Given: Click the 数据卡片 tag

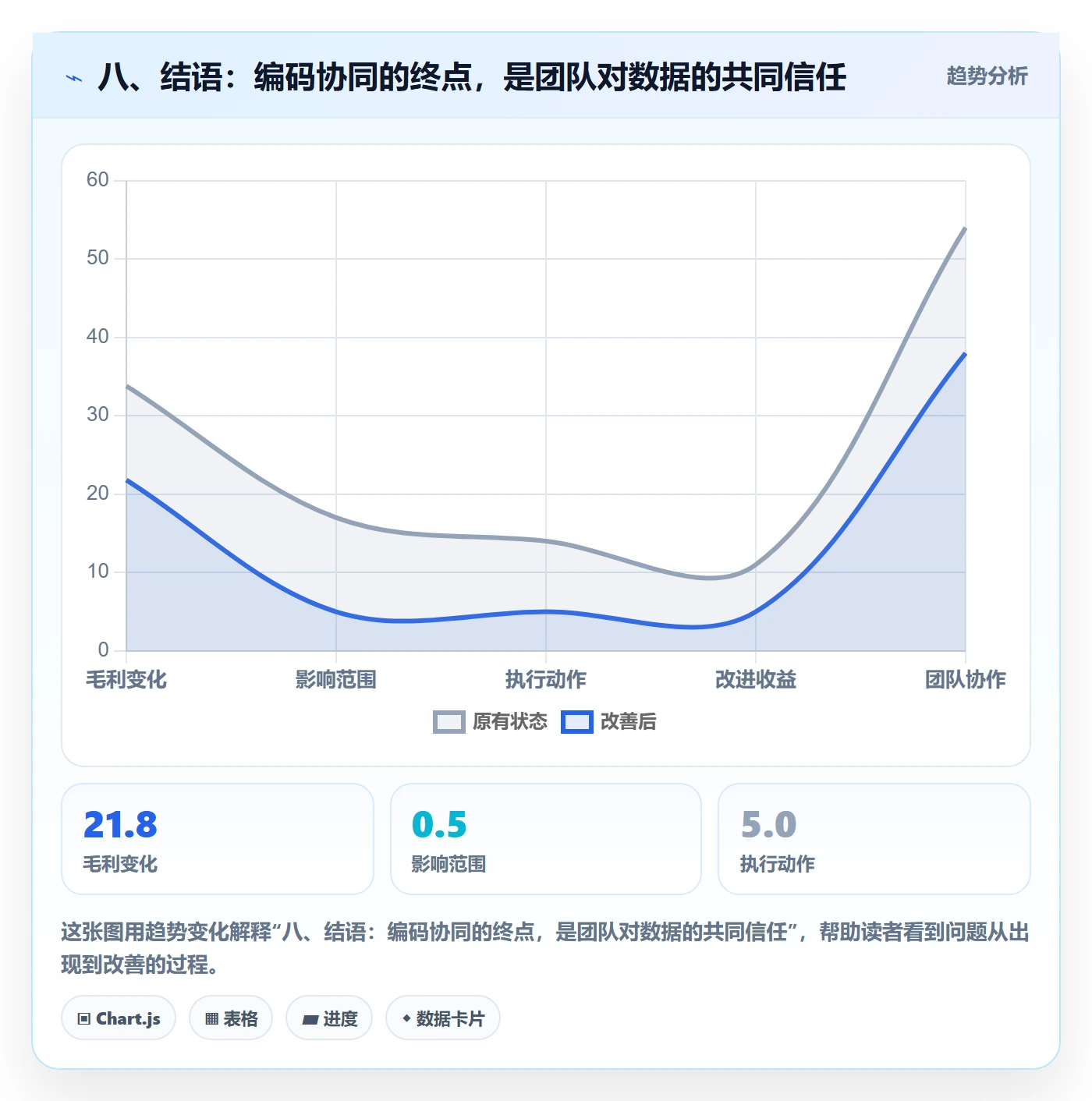Looking at the screenshot, I should coord(443,1018).
